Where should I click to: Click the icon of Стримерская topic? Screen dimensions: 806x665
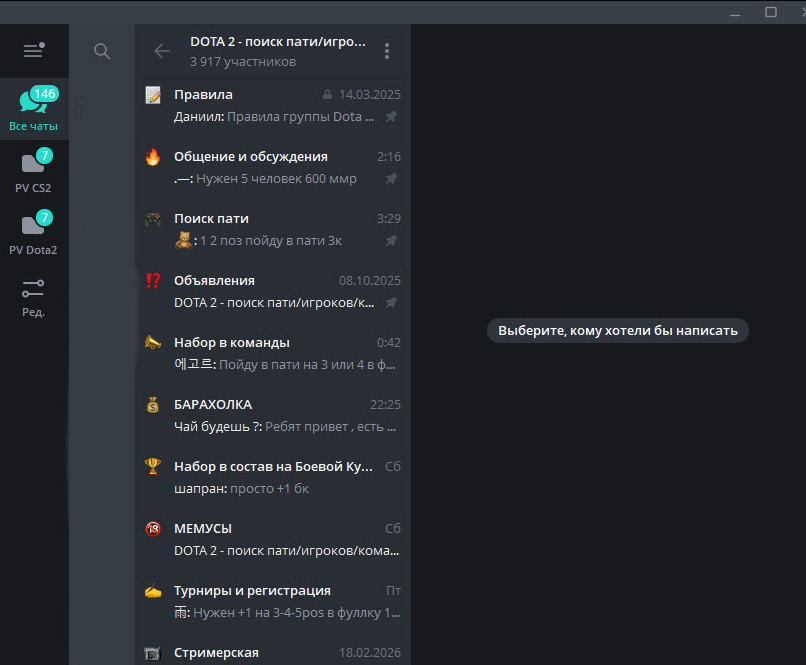[x=153, y=653]
